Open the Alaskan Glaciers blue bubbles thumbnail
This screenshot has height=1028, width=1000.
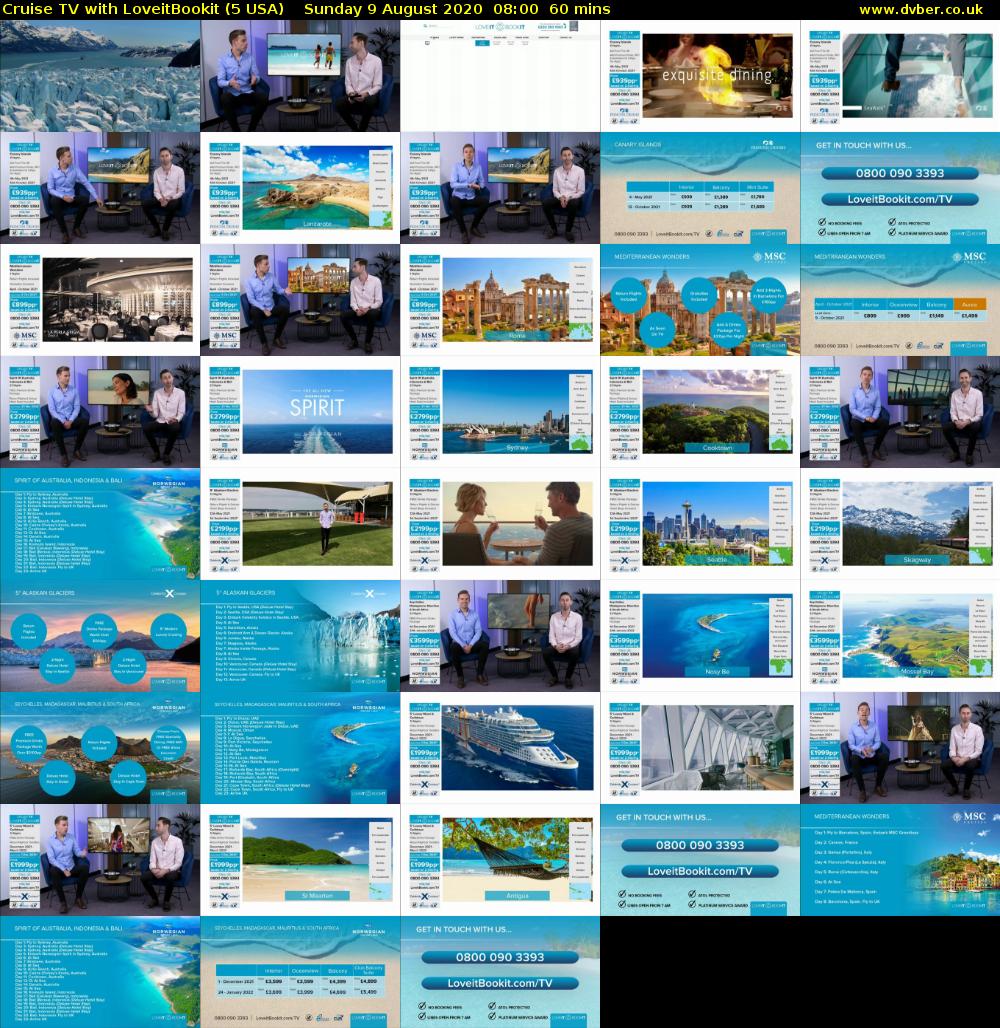pos(100,636)
